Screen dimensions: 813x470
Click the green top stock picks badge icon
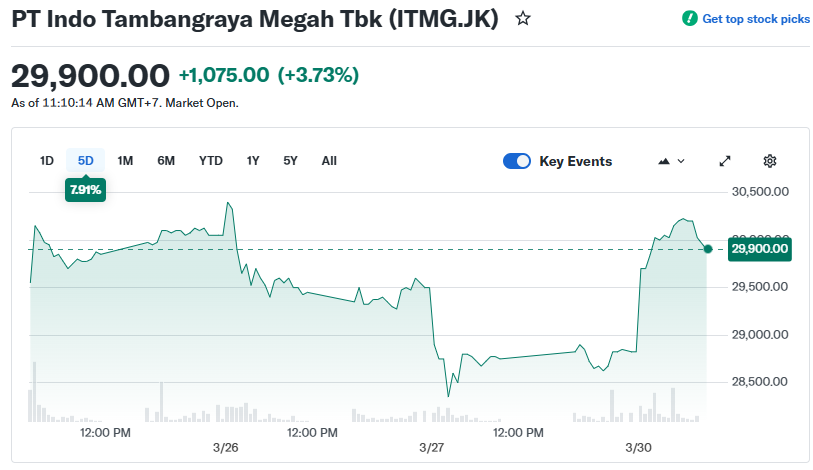(690, 19)
